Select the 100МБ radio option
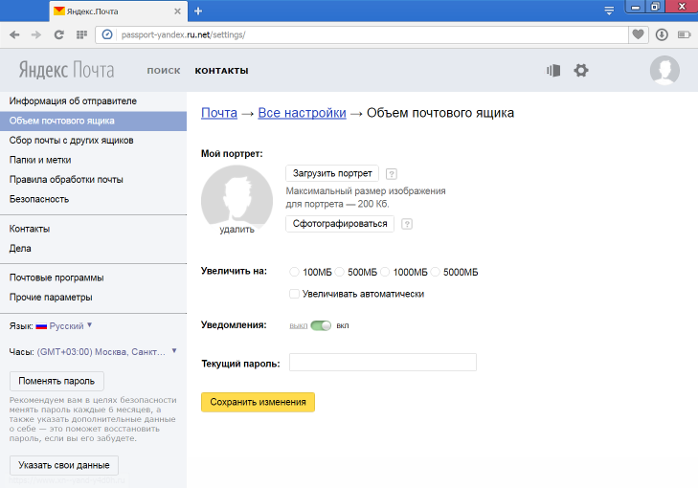Image resolution: width=698 pixels, height=488 pixels. pos(294,272)
